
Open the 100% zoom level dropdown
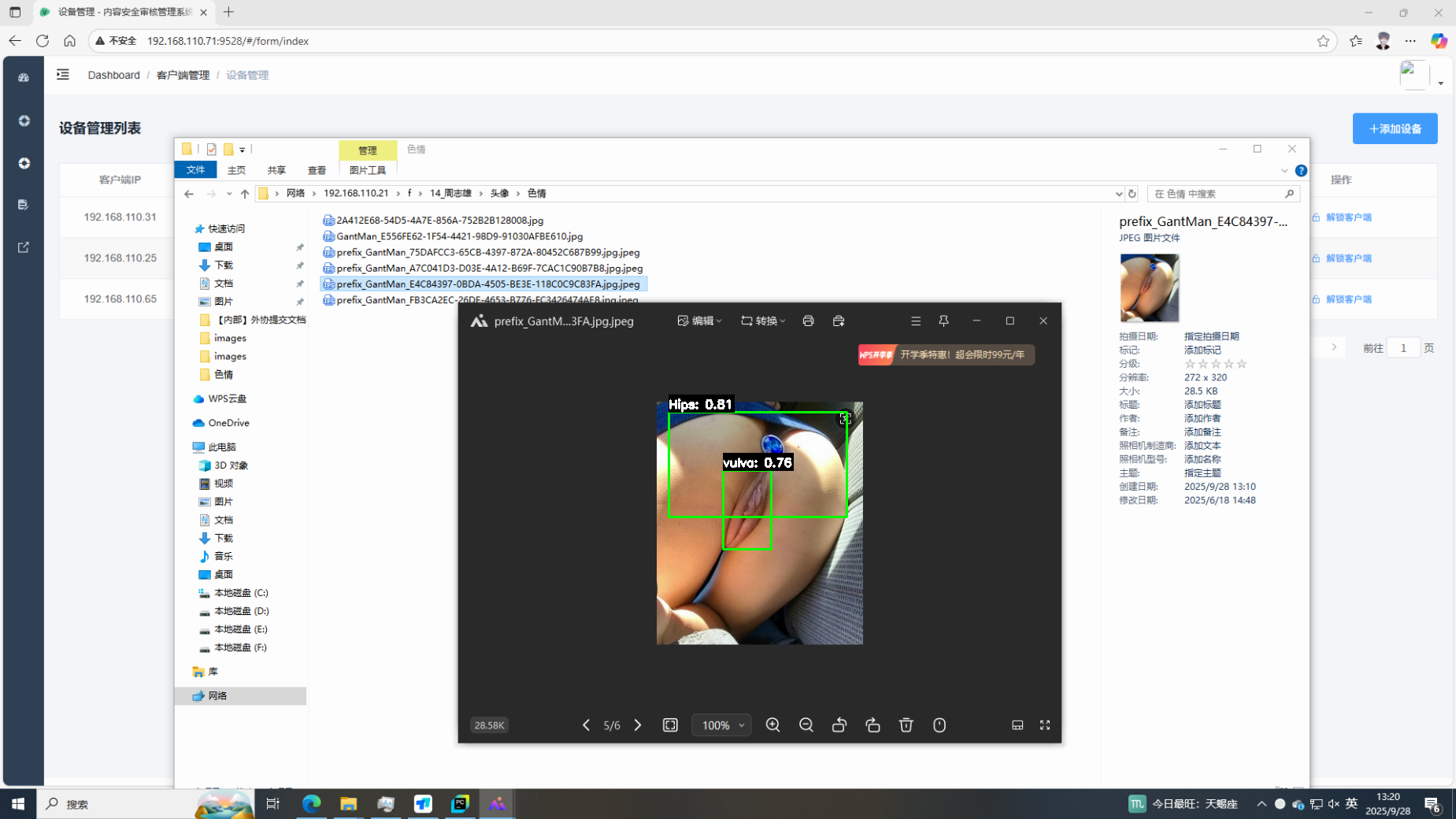(x=722, y=725)
